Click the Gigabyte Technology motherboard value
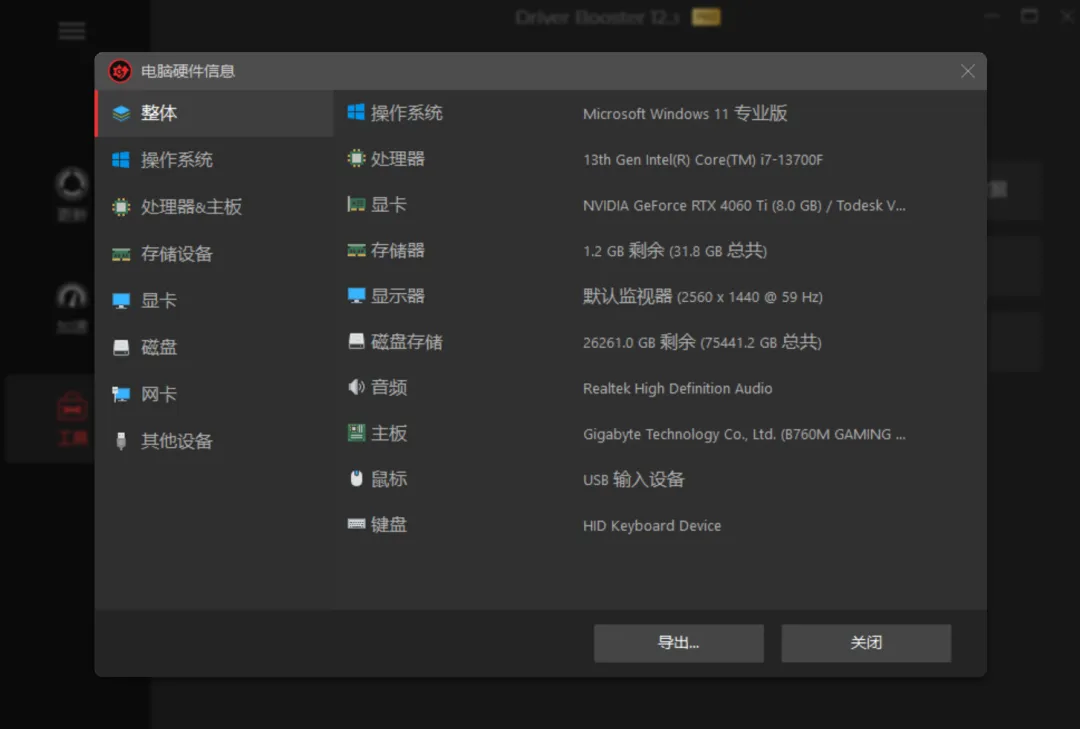1080x729 pixels. [744, 434]
